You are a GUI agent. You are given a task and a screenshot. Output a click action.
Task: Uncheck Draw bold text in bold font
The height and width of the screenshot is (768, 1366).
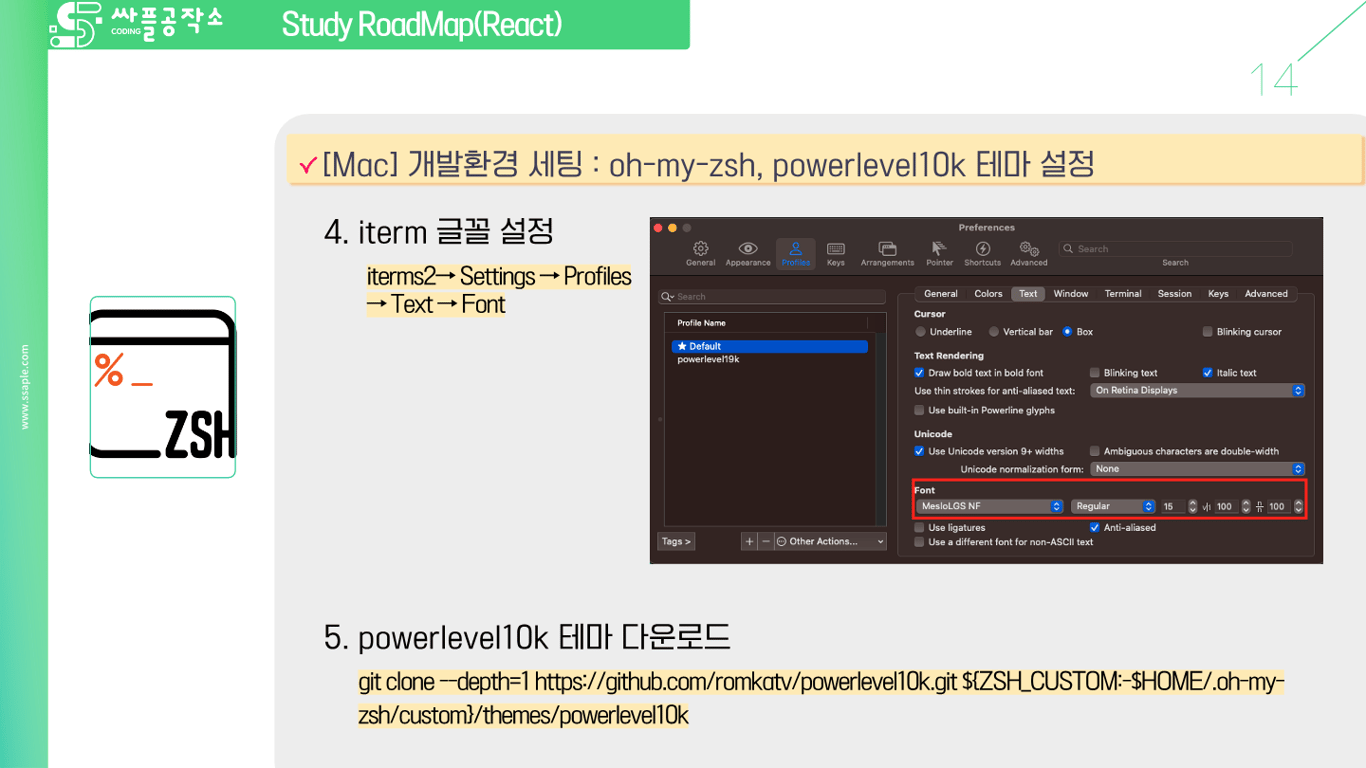click(x=919, y=372)
